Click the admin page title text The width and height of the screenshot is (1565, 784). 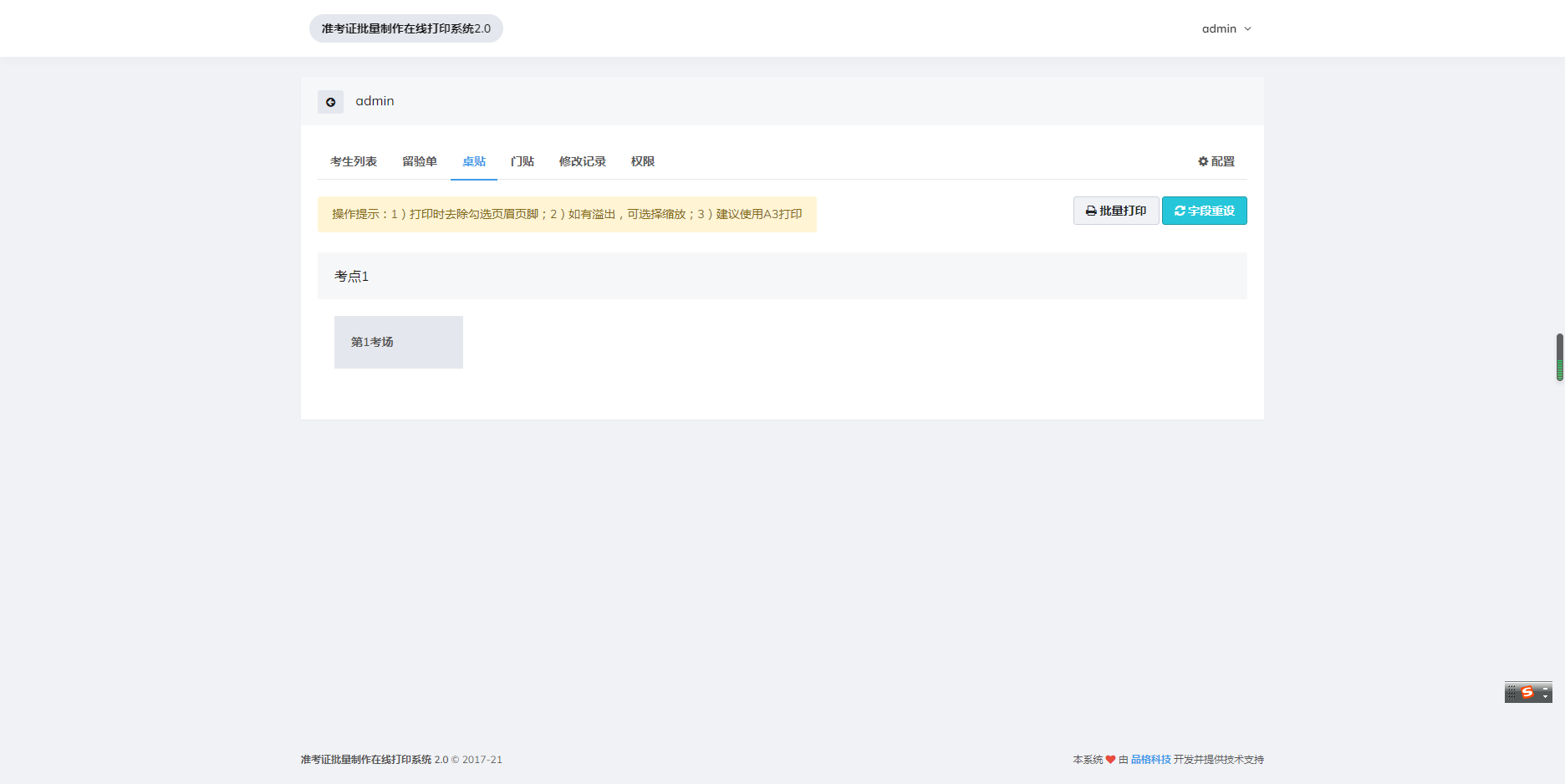coord(375,101)
